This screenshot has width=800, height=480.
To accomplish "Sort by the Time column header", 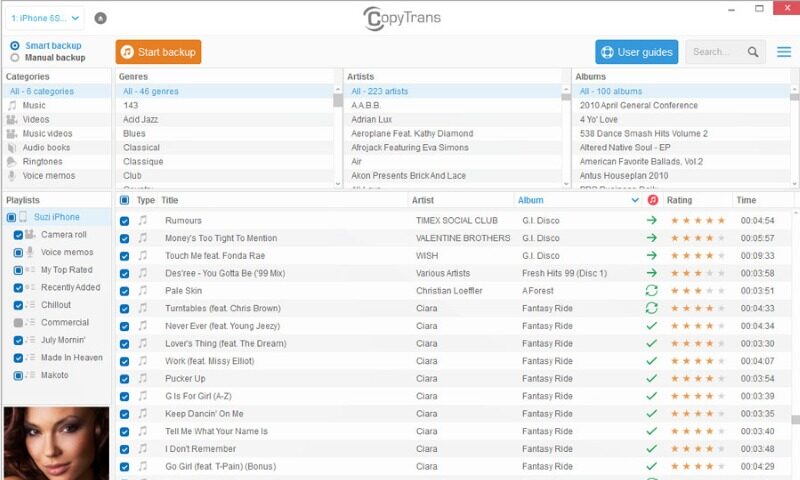I will [x=746, y=200].
